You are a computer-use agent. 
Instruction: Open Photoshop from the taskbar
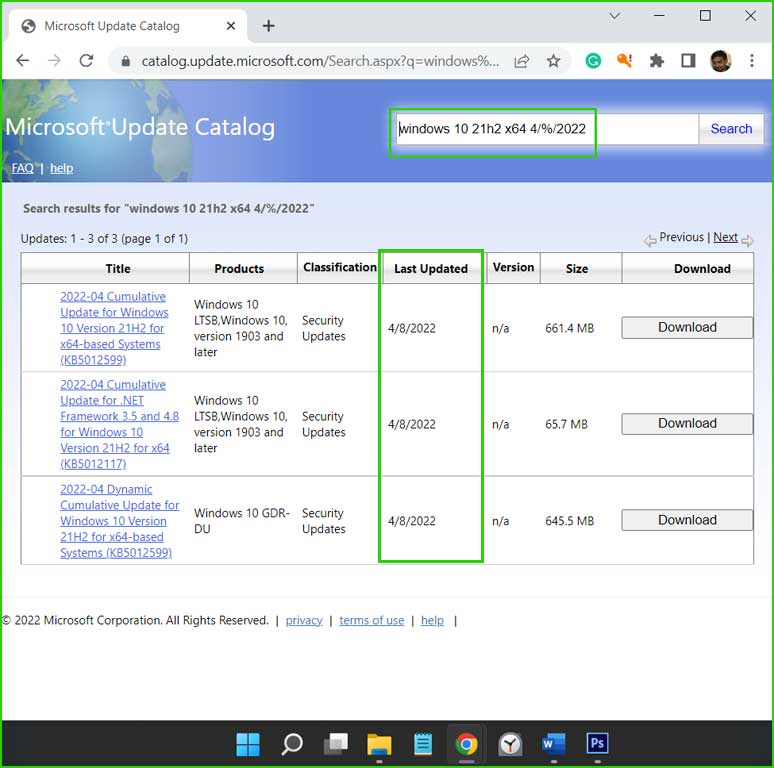coord(597,743)
